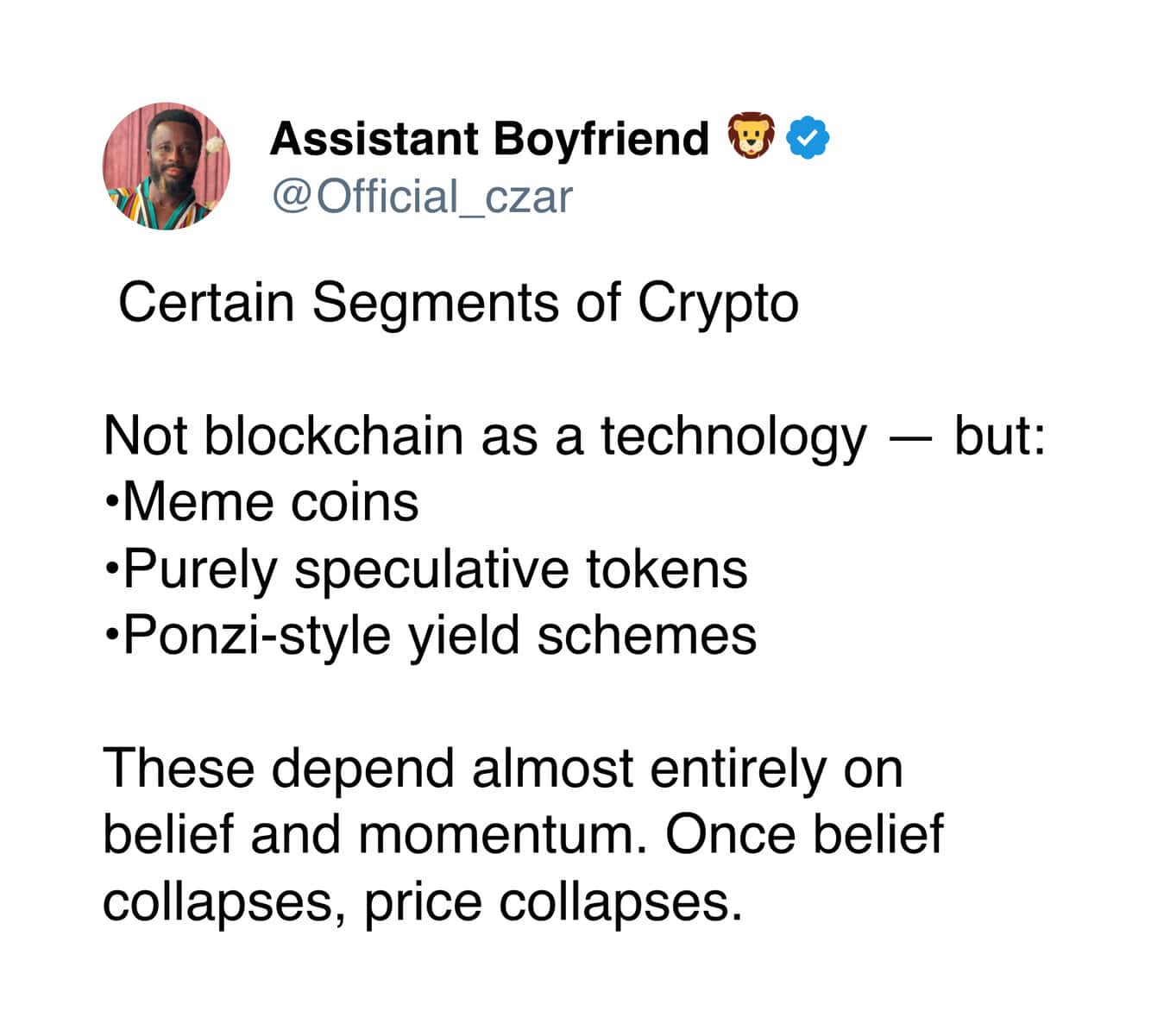
Task: Select the "Meme coins" bullet text
Action: [x=270, y=503]
